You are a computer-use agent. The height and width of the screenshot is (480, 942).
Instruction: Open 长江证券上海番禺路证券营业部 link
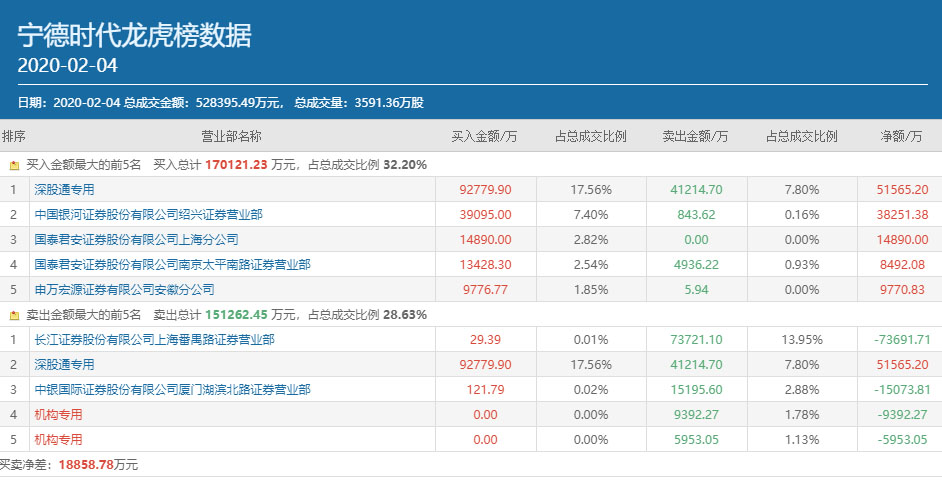[x=154, y=340]
